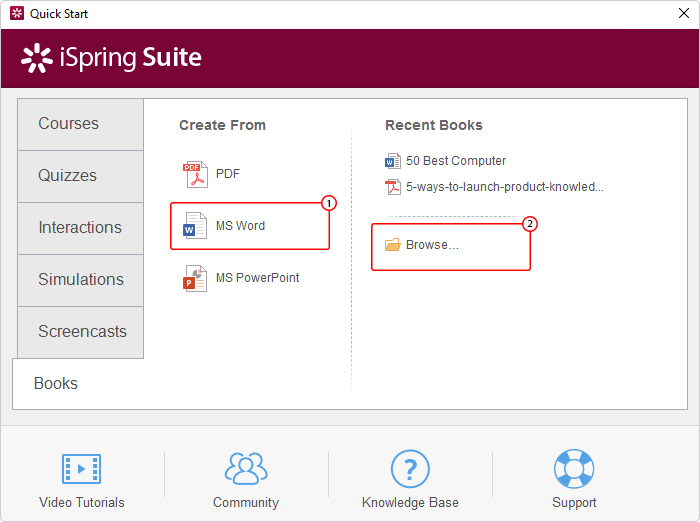The image size is (700, 522).
Task: Click the Browse... text link
Action: click(432, 245)
